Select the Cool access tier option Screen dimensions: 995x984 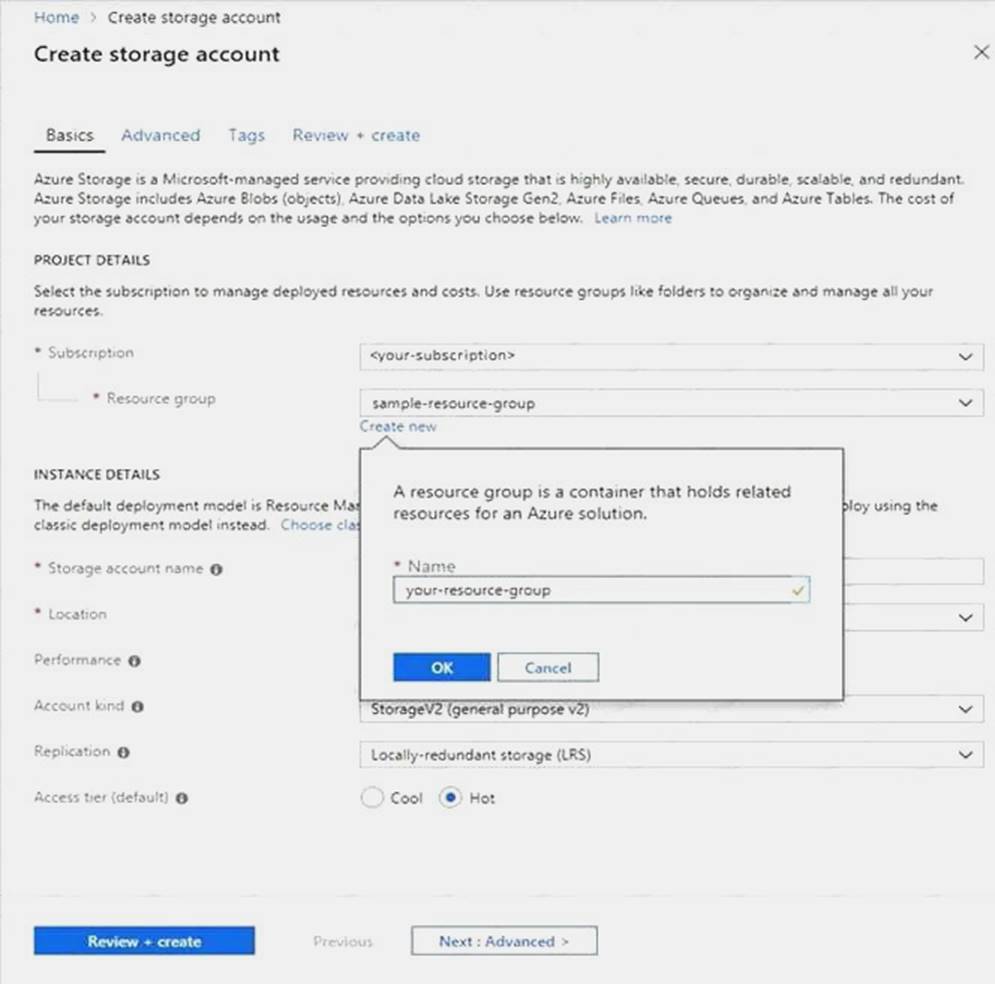372,798
